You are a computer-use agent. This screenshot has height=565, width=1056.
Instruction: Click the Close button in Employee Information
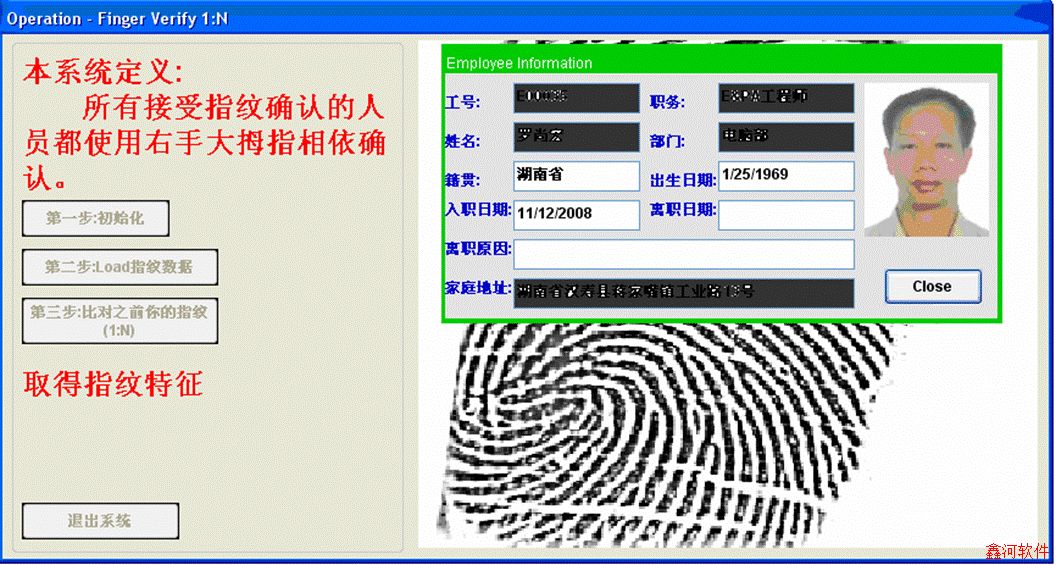tap(933, 286)
